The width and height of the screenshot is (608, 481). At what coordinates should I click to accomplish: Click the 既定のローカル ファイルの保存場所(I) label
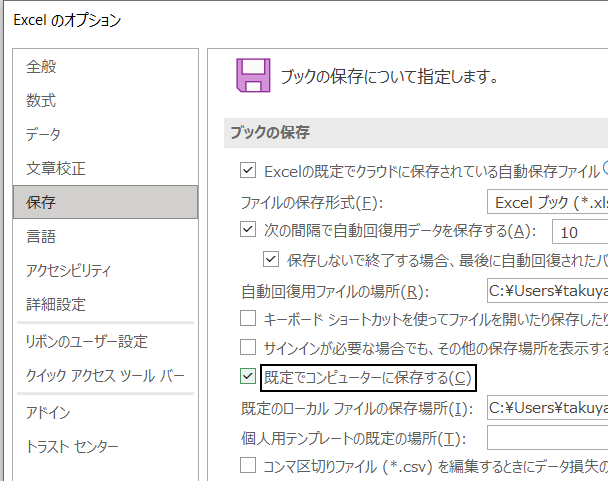[357, 408]
